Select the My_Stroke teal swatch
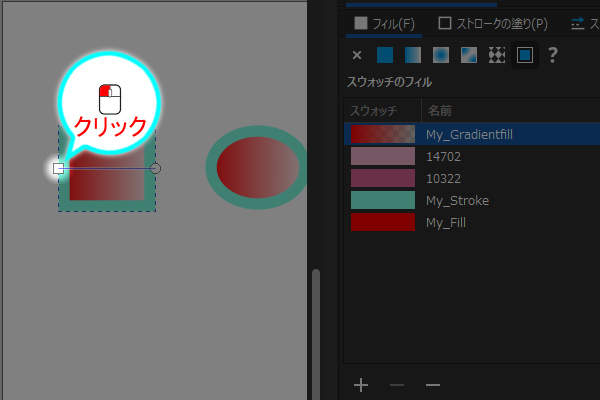 (x=383, y=200)
